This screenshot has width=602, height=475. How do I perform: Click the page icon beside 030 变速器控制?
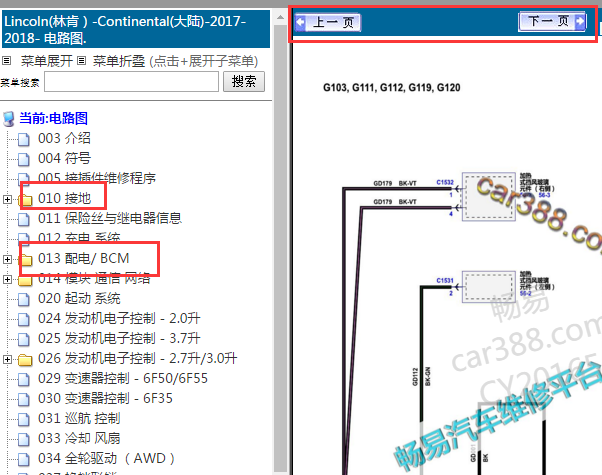point(24,399)
